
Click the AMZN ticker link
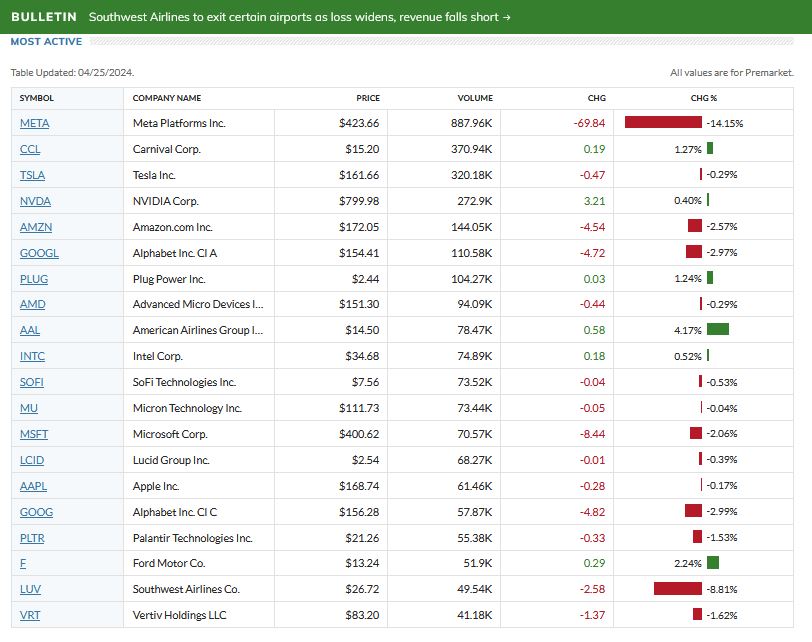click(35, 227)
